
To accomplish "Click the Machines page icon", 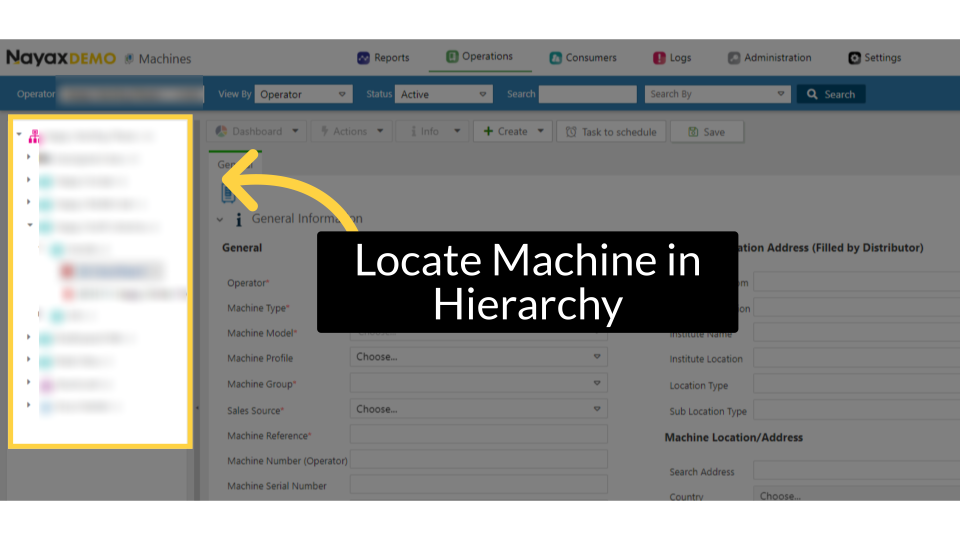I will (129, 59).
